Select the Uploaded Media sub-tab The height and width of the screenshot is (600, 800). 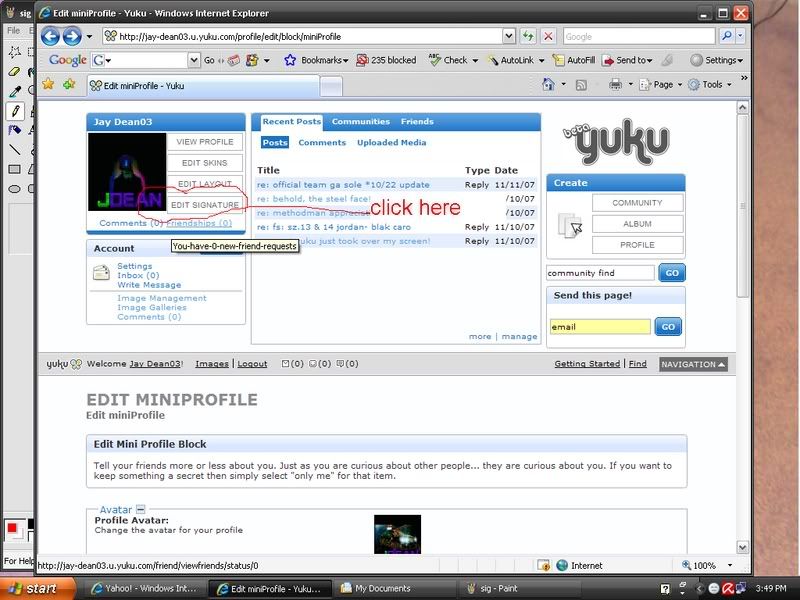pyautogui.click(x=391, y=143)
